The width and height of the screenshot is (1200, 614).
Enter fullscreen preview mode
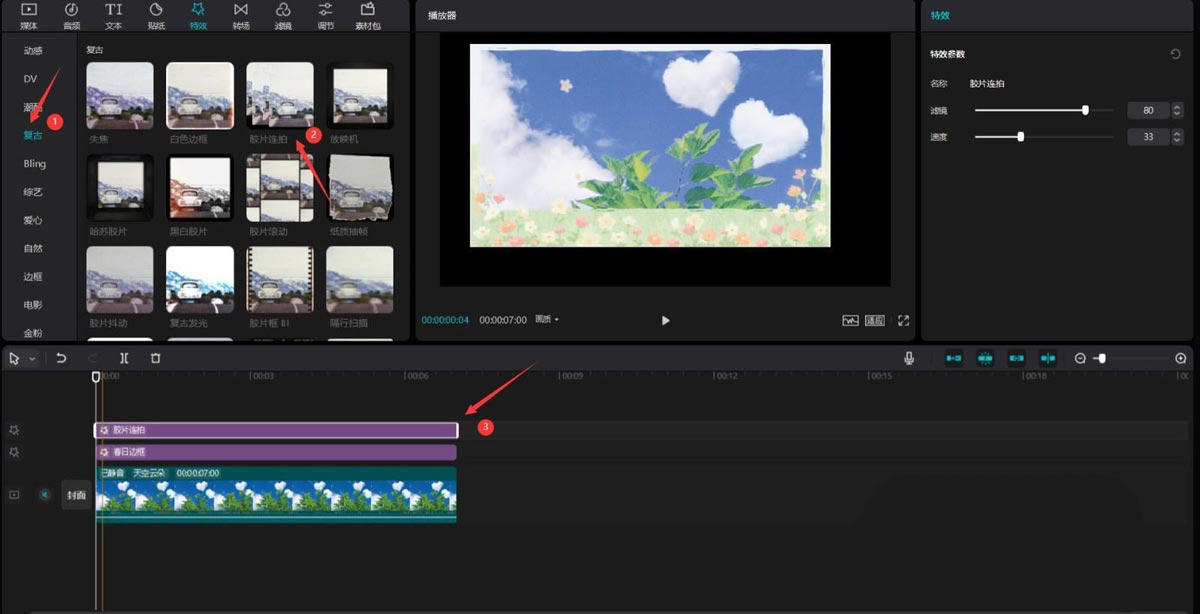pyautogui.click(x=903, y=320)
